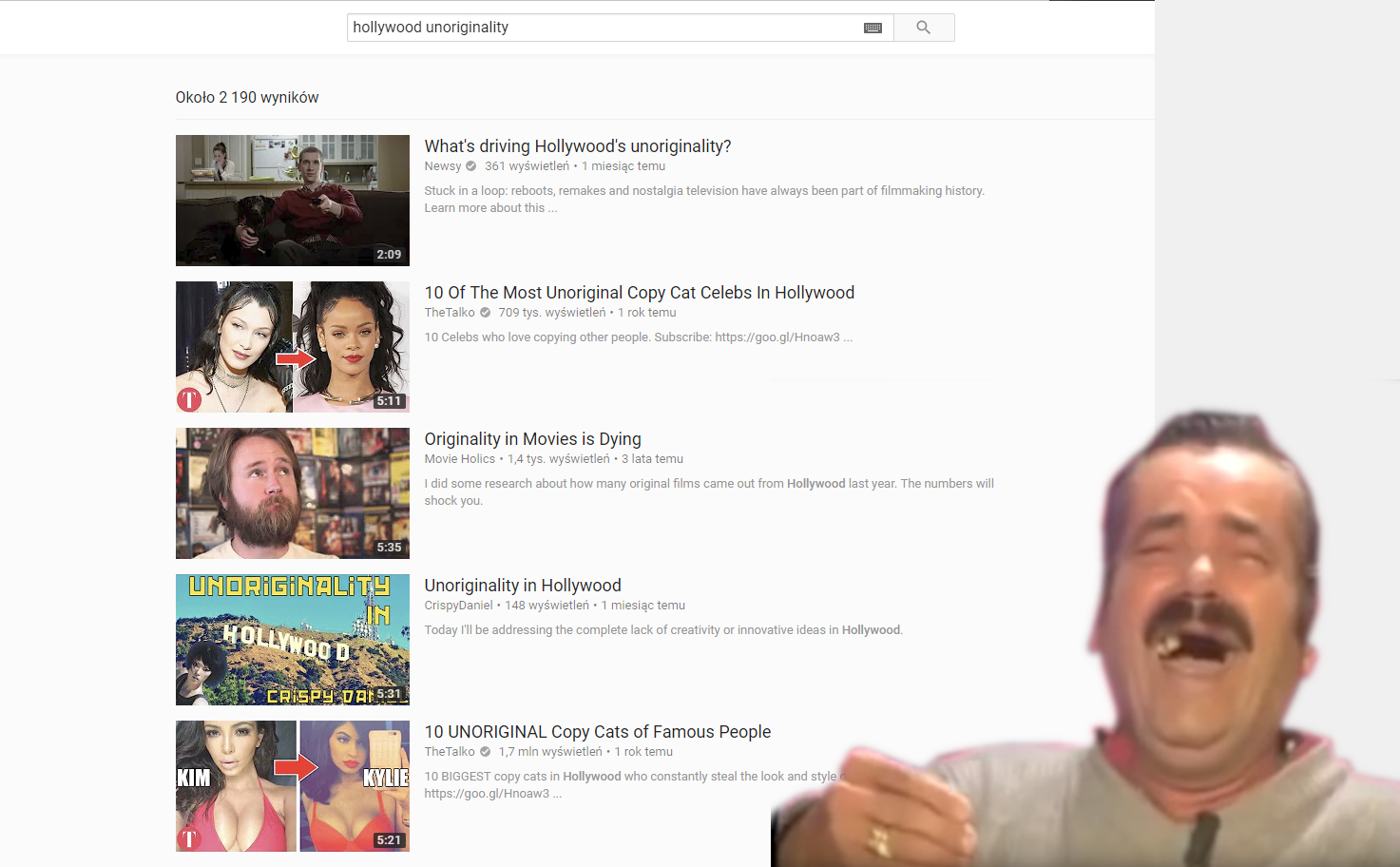Click the '148 wyświetleń' view count
The image size is (1400, 867).
point(547,606)
